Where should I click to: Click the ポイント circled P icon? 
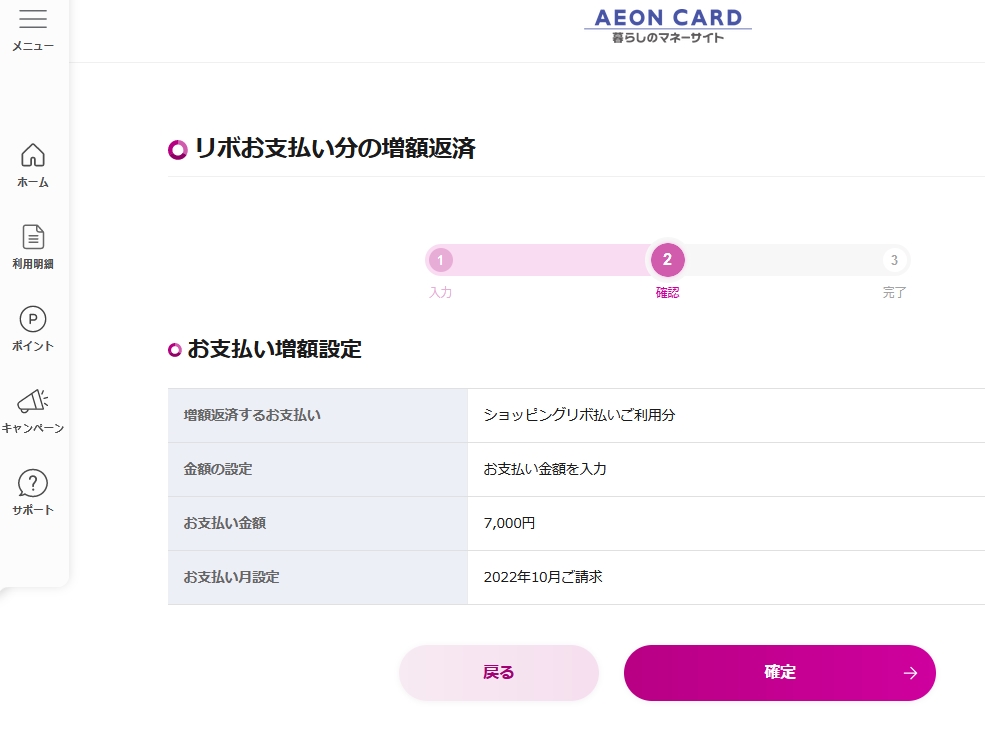[33, 319]
